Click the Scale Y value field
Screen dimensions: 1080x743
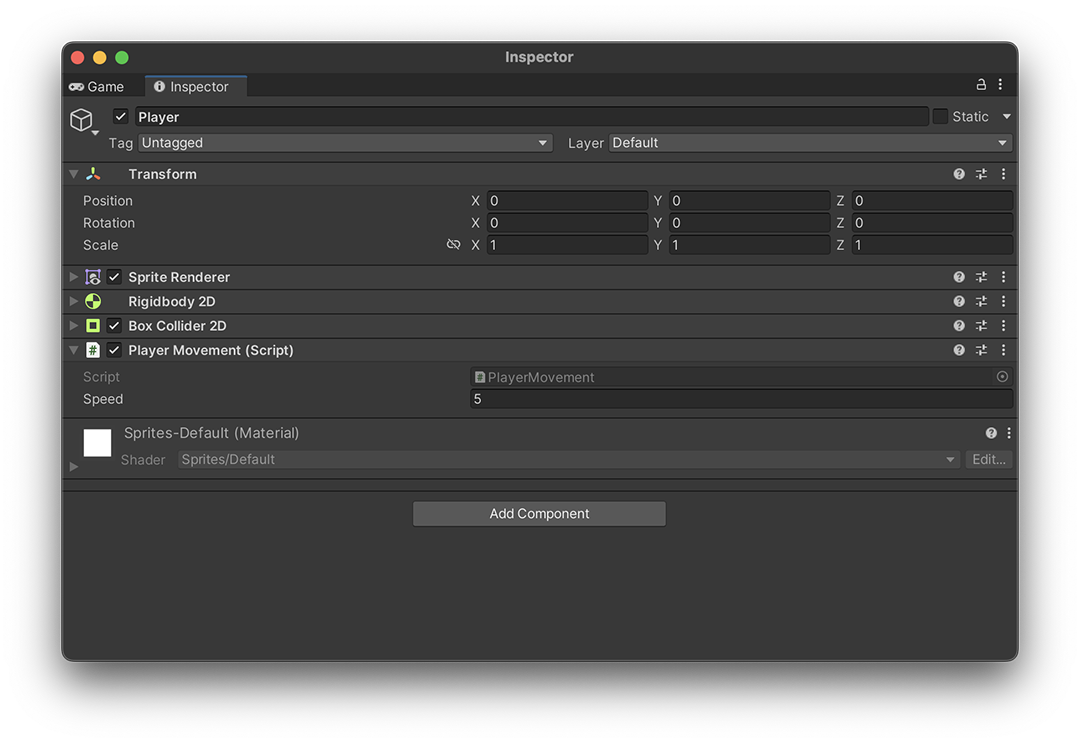coord(749,244)
